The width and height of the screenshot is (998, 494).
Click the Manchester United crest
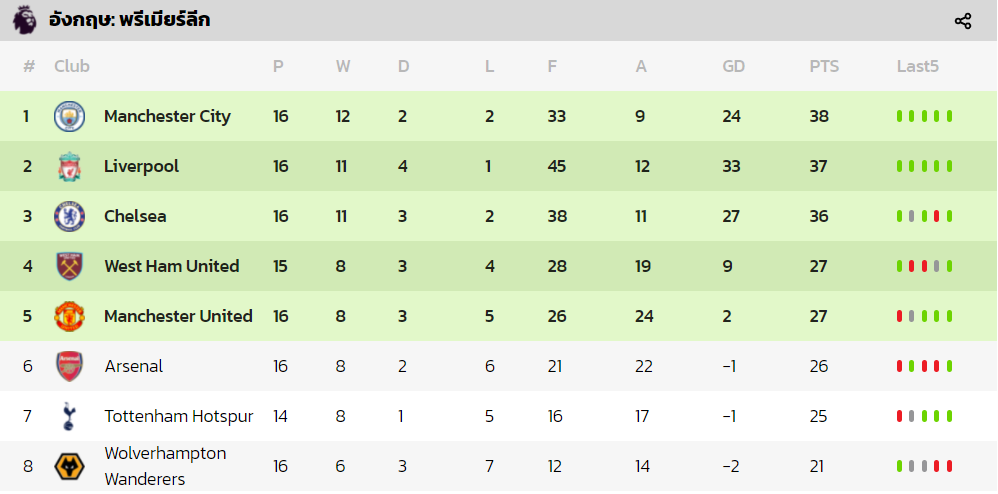pyautogui.click(x=69, y=316)
